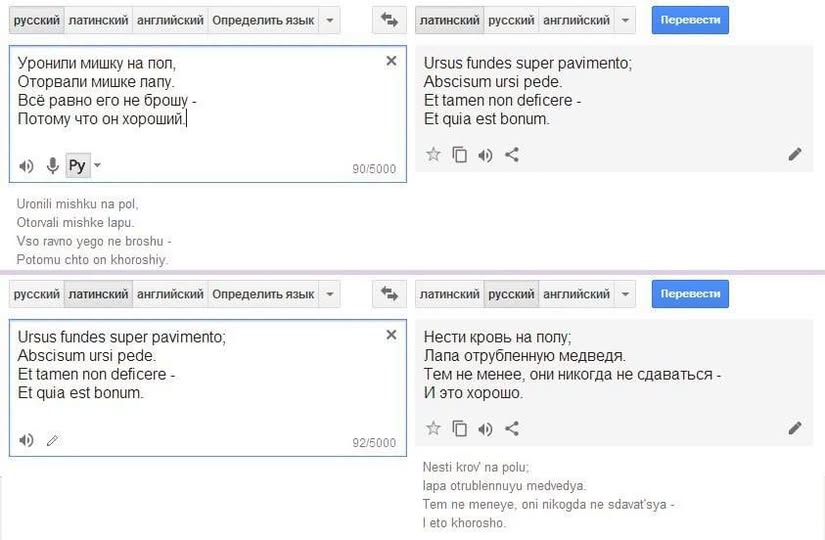The height and width of the screenshot is (540, 825).
Task: Expand upper source language list arrow
Action: pyautogui.click(x=331, y=20)
